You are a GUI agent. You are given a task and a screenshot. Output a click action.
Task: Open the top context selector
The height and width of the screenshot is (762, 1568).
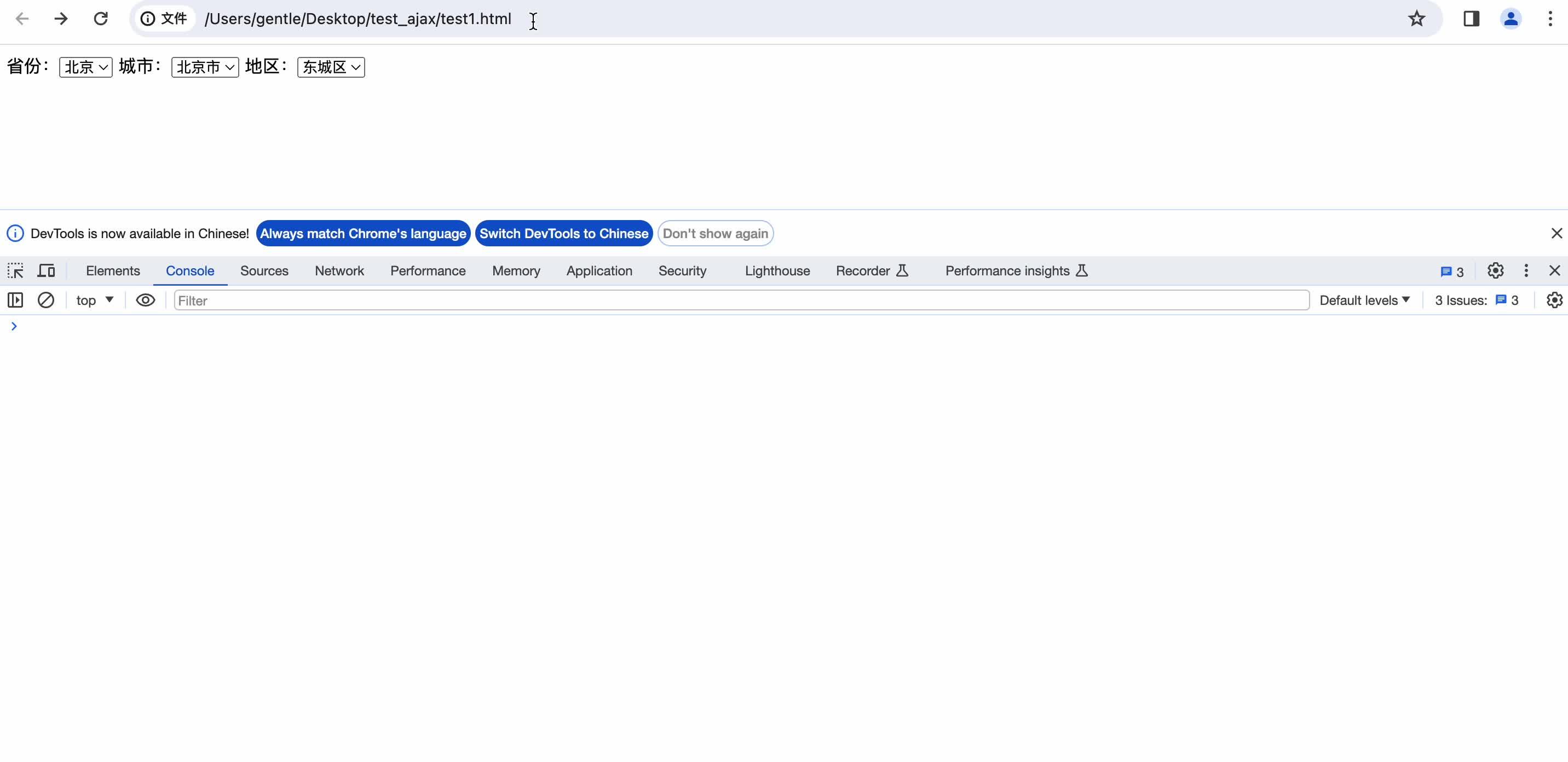[x=95, y=300]
